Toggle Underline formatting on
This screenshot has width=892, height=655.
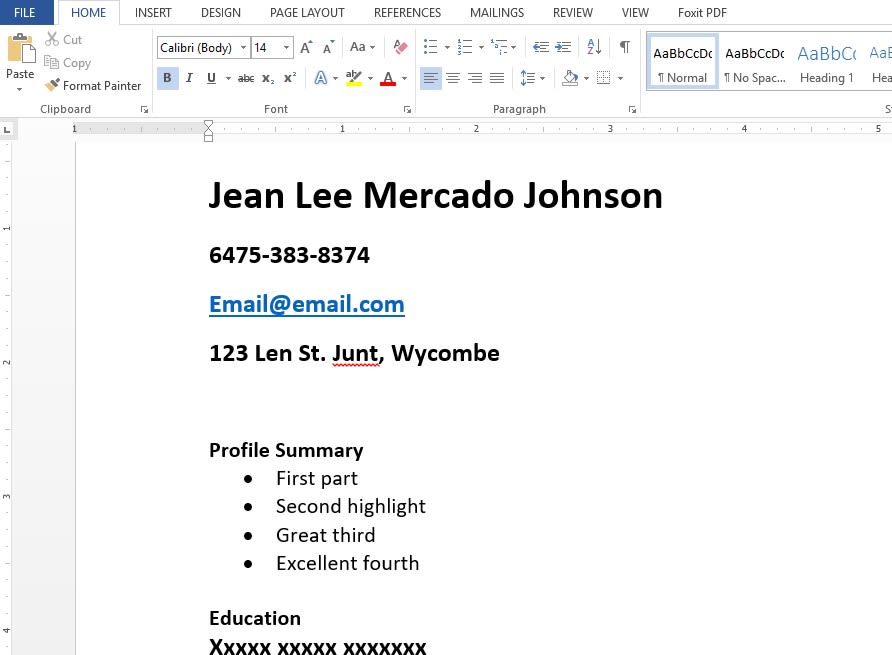210,78
